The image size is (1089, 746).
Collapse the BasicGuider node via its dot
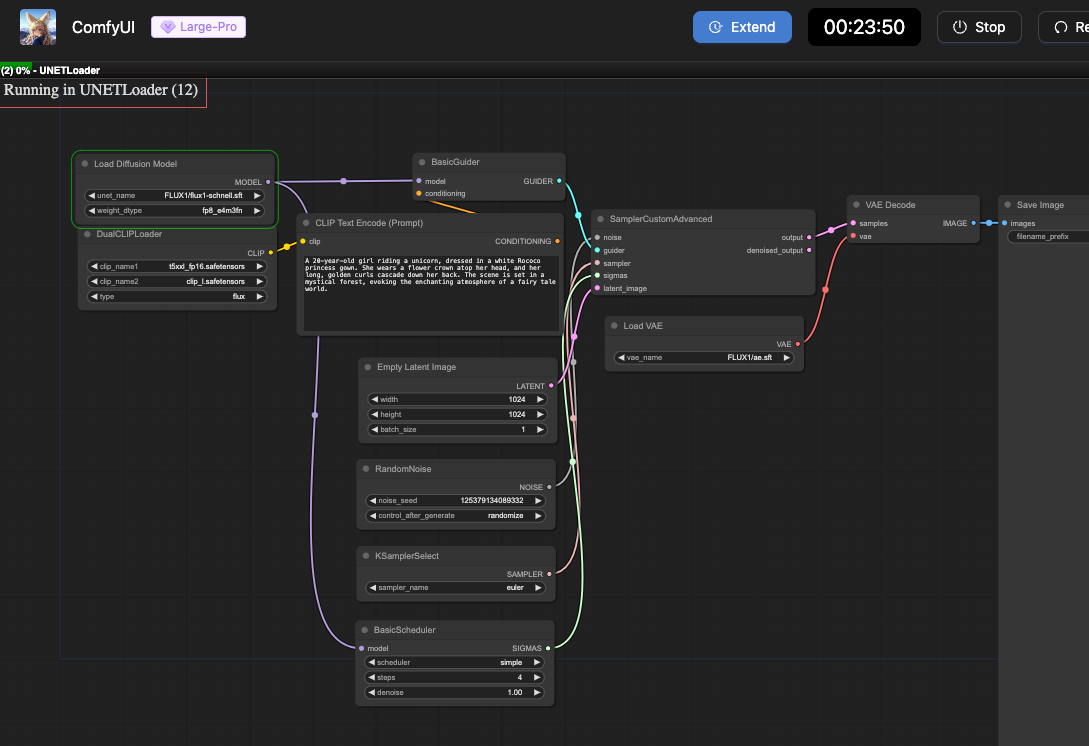422,162
